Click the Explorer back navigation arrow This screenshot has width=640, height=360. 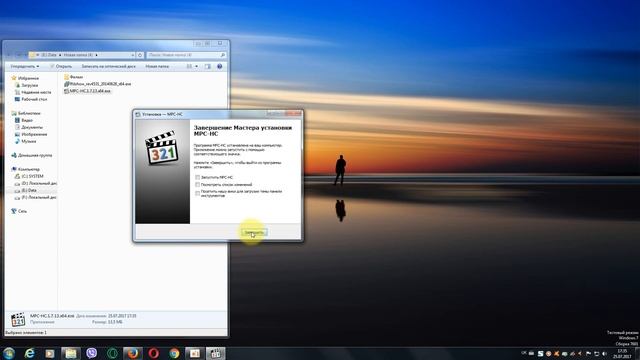pyautogui.click(x=9, y=55)
